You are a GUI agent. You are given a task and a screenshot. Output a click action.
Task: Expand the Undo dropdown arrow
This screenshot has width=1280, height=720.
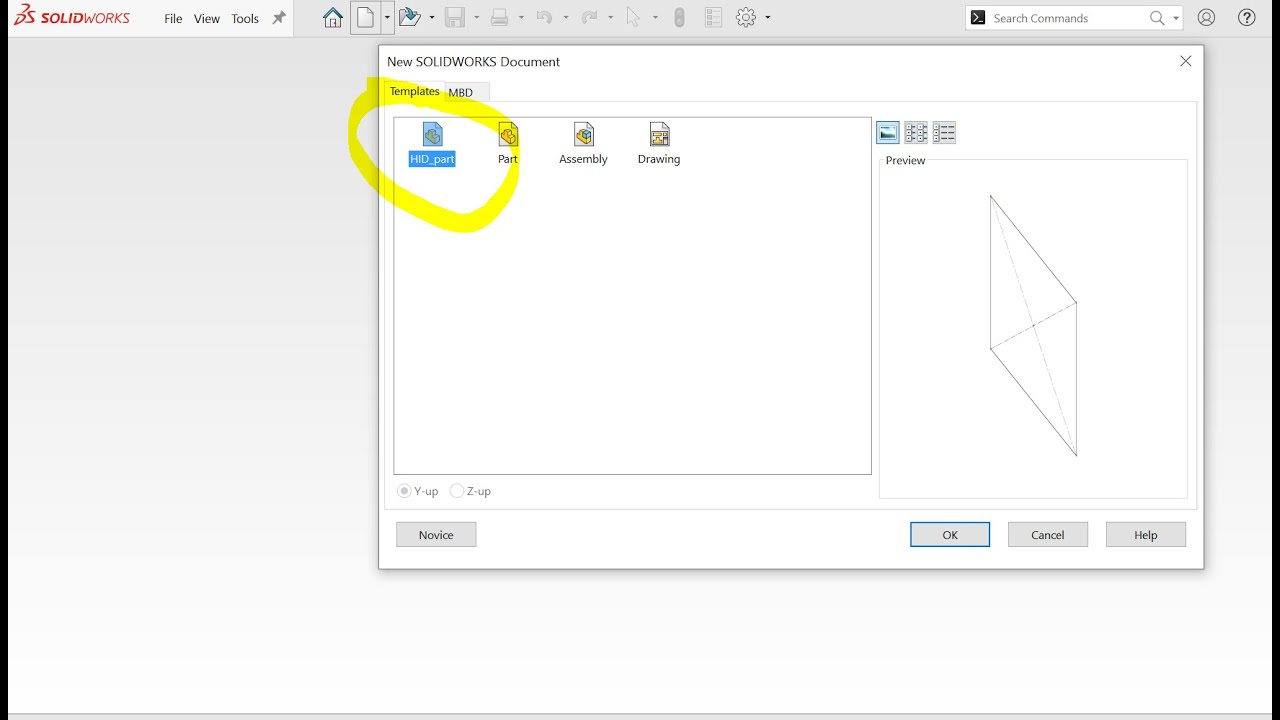coord(566,18)
